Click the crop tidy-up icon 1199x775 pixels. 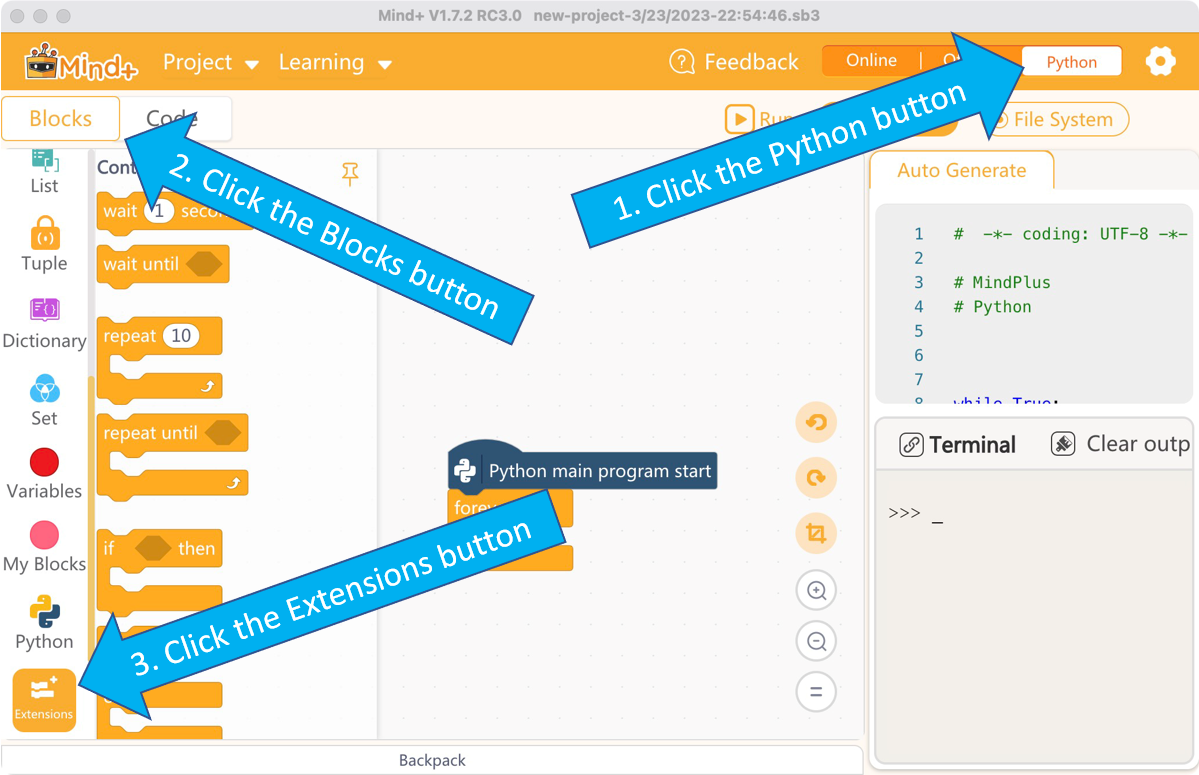[x=816, y=535]
